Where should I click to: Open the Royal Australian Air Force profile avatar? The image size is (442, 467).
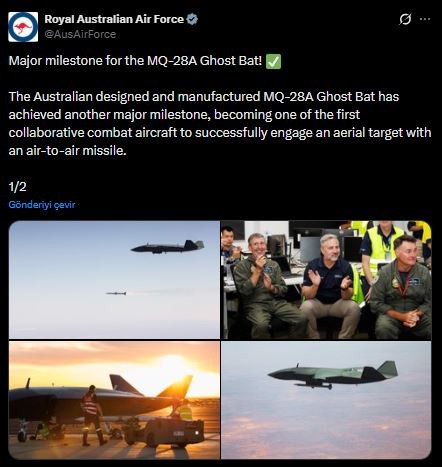point(23,27)
